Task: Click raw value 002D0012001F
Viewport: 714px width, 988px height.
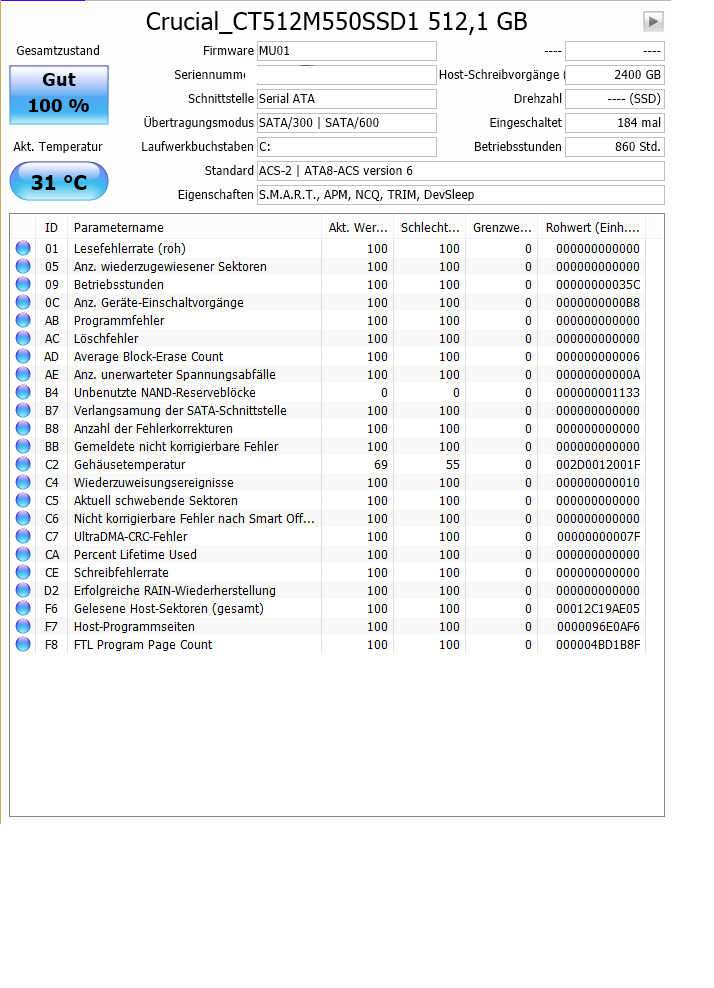Action: click(597, 464)
